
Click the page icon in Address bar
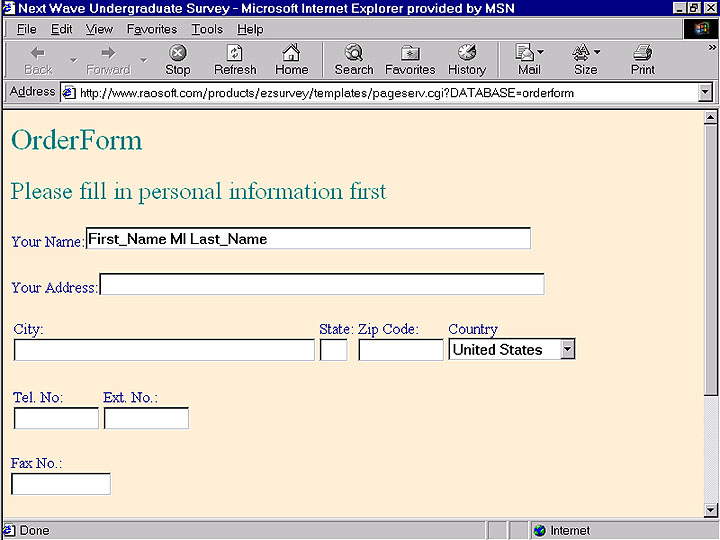coord(69,93)
